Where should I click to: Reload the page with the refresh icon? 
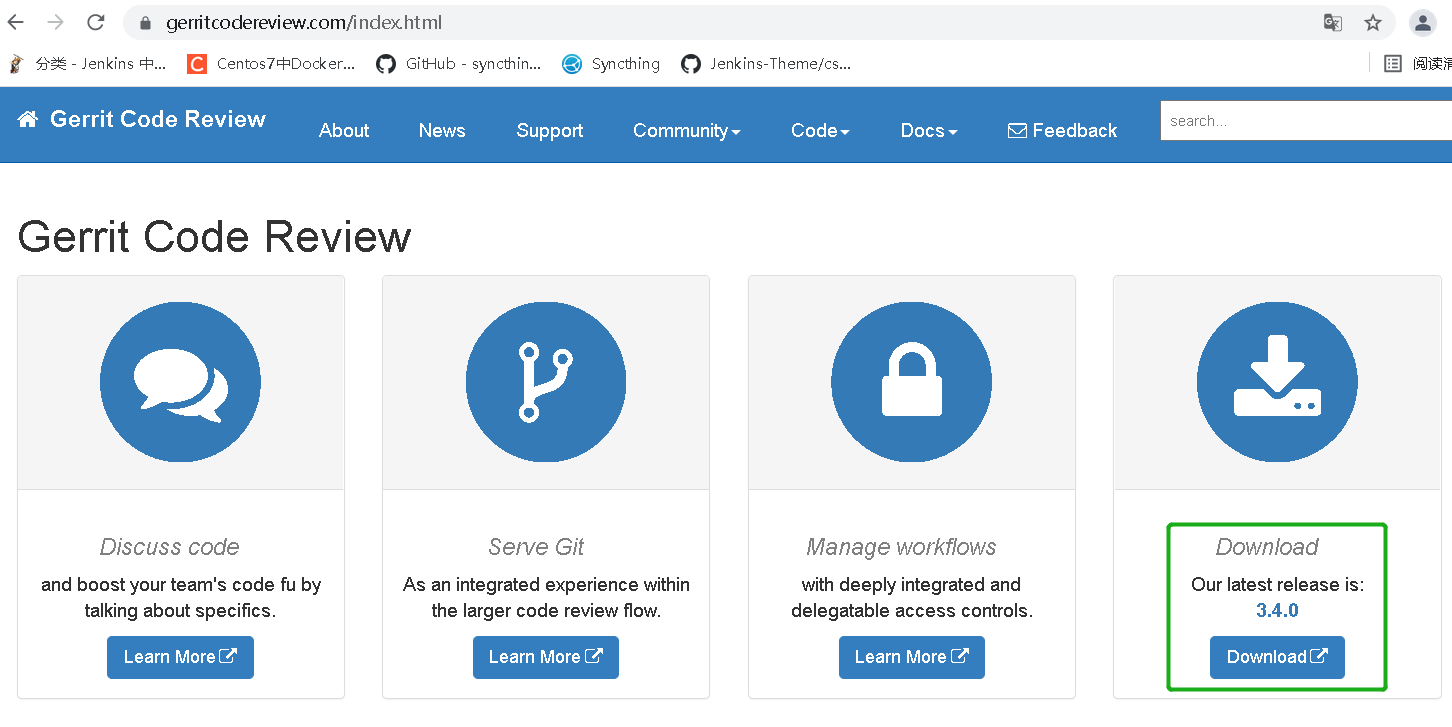(96, 22)
